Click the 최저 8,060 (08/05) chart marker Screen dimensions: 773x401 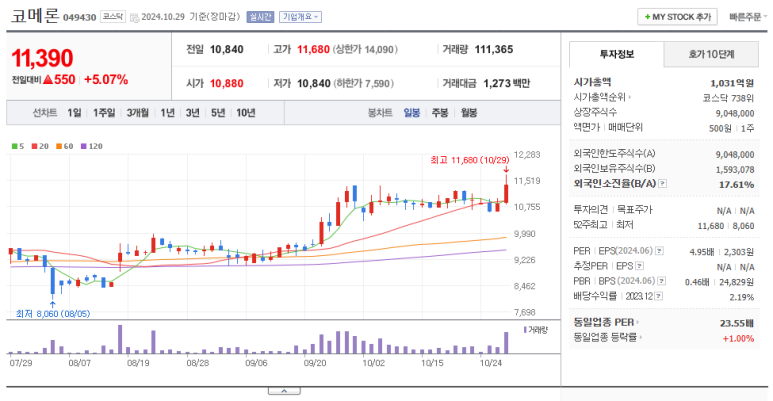53,314
